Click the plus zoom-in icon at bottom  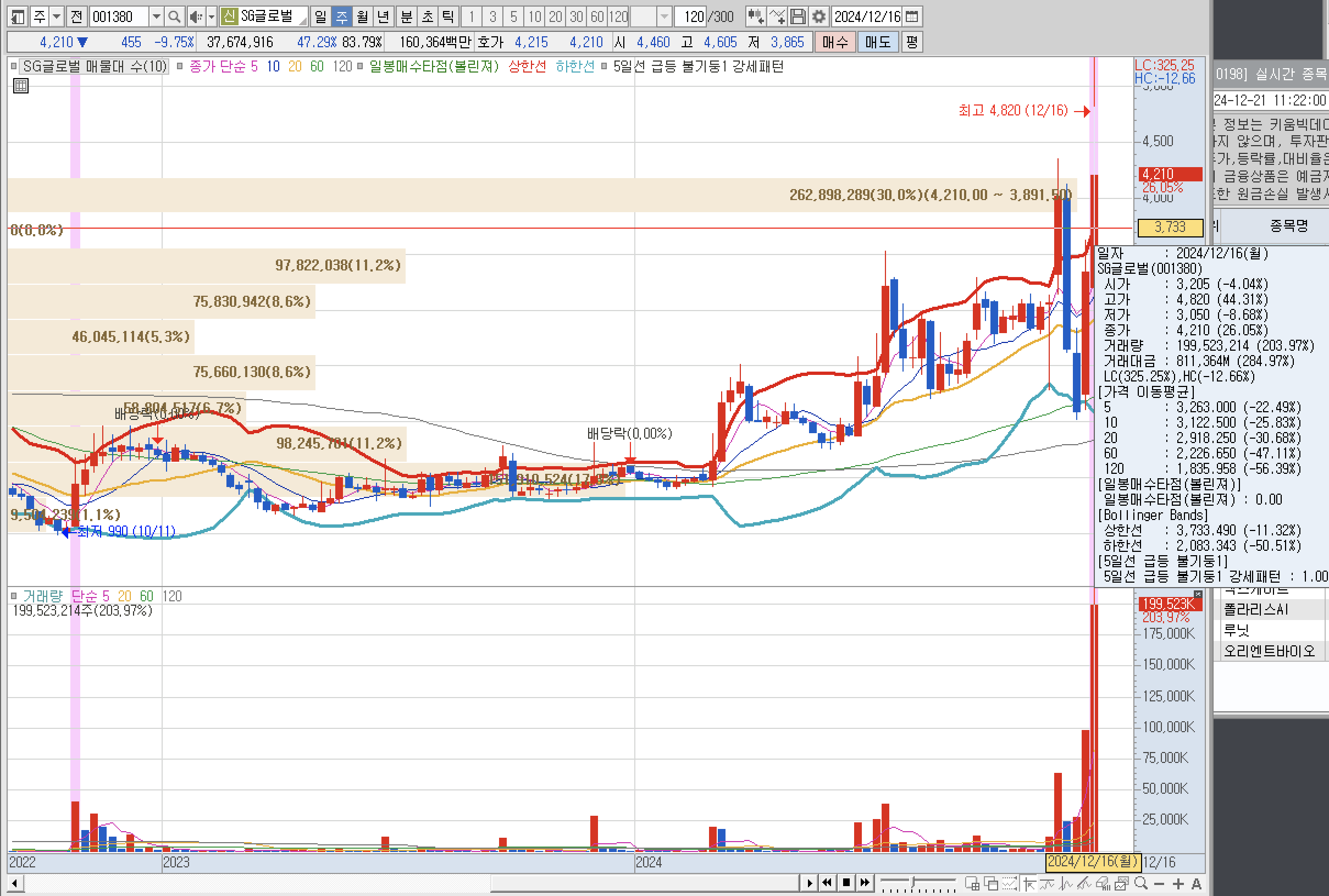coord(1179,884)
